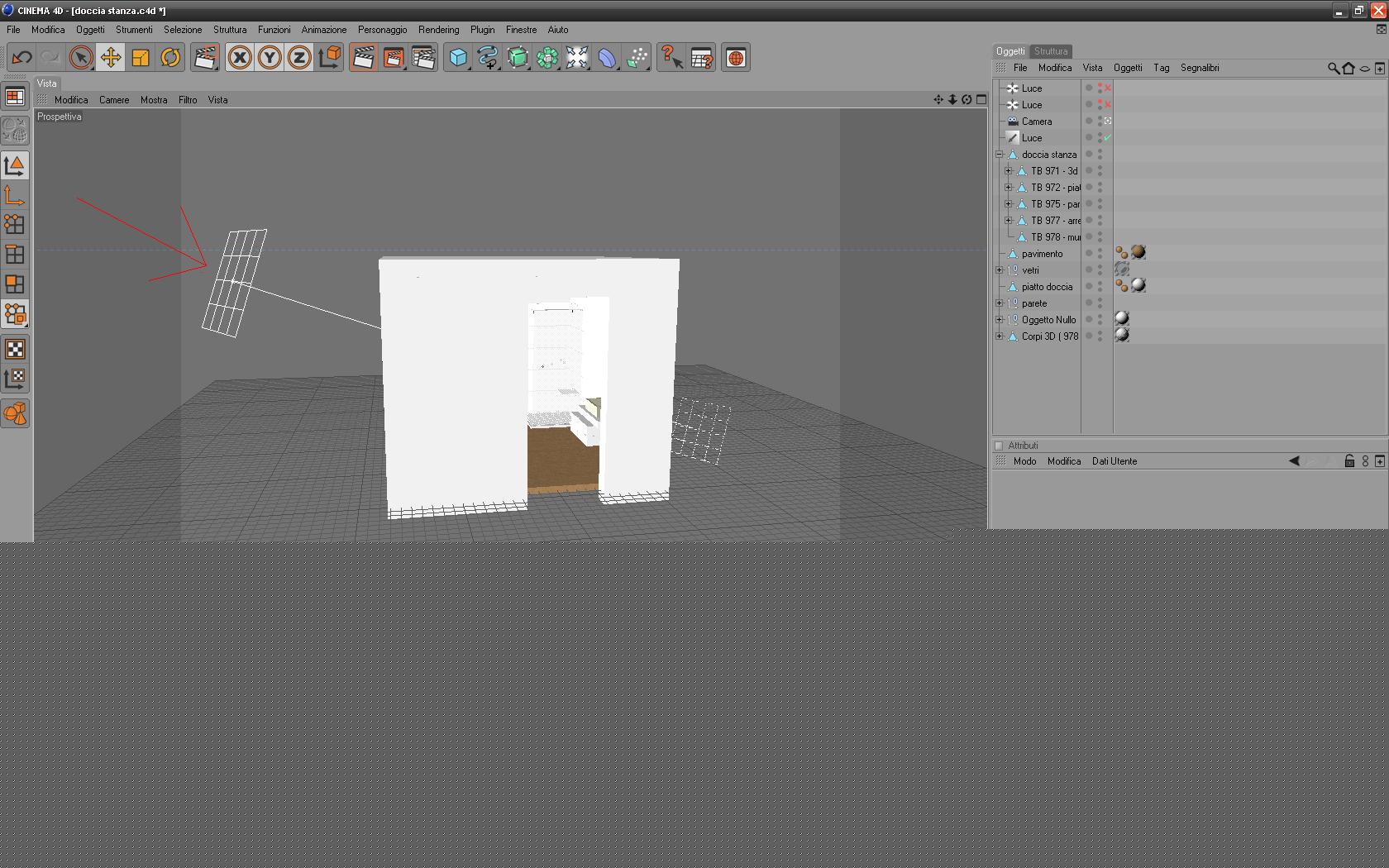The image size is (1389, 868).
Task: Expand the TB 971 object
Action: [x=1009, y=171]
